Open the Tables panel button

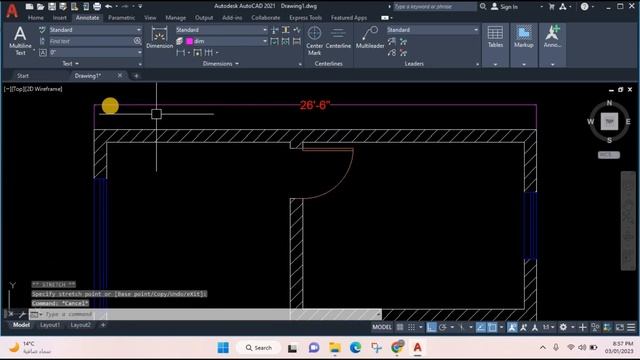tap(495, 44)
